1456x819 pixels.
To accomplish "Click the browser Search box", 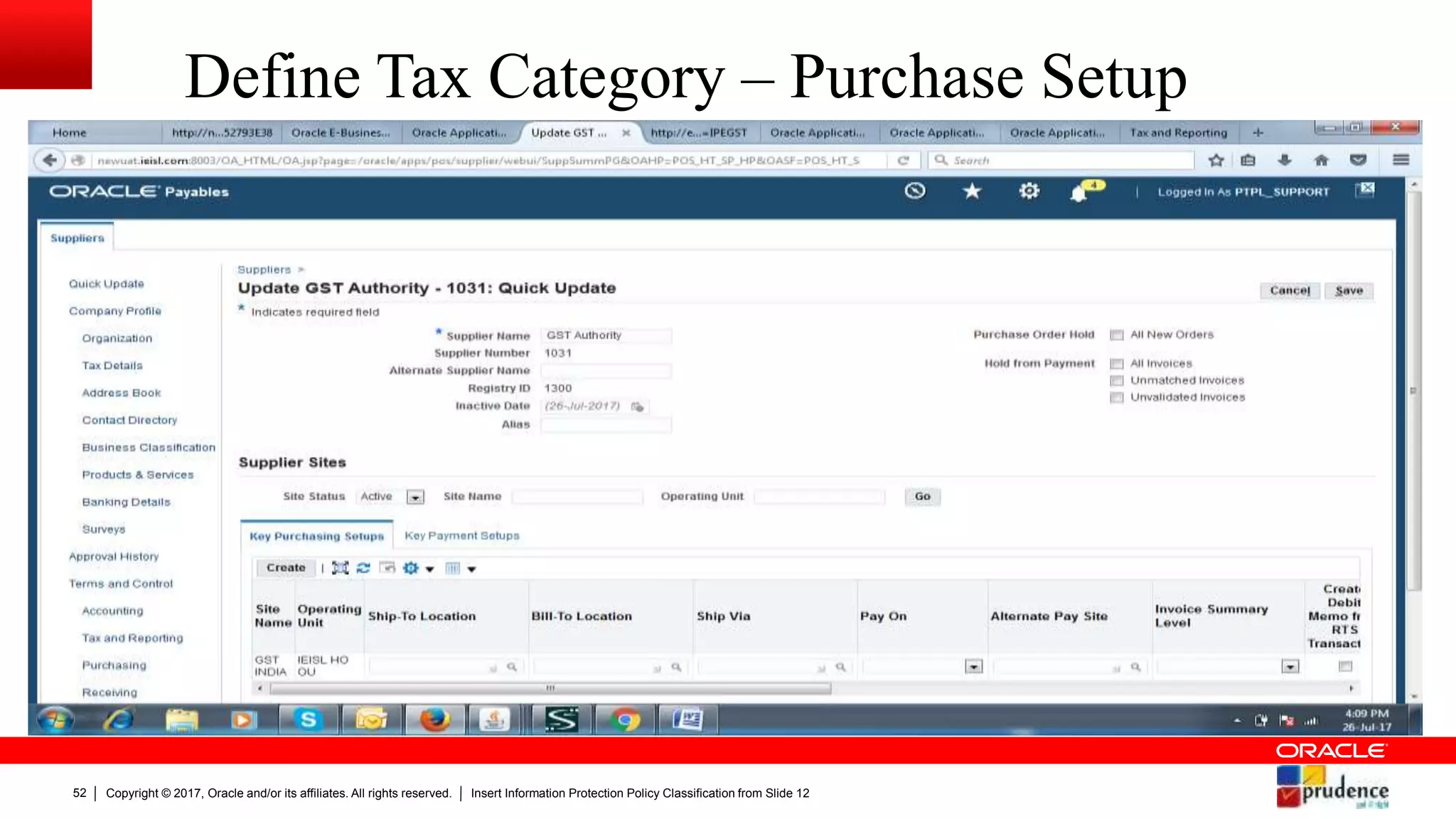I will click(x=1061, y=160).
